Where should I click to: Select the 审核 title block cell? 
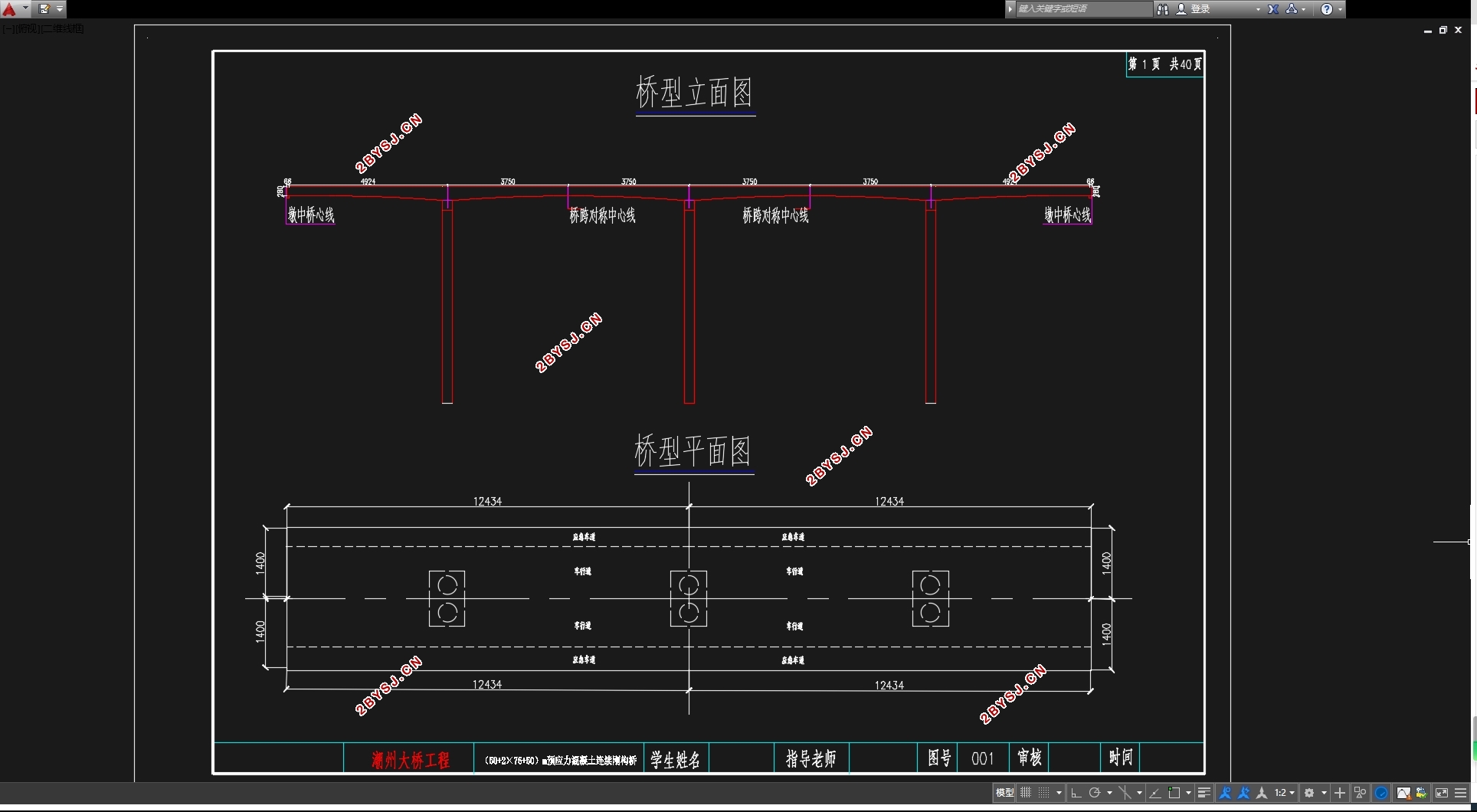pos(1030,758)
